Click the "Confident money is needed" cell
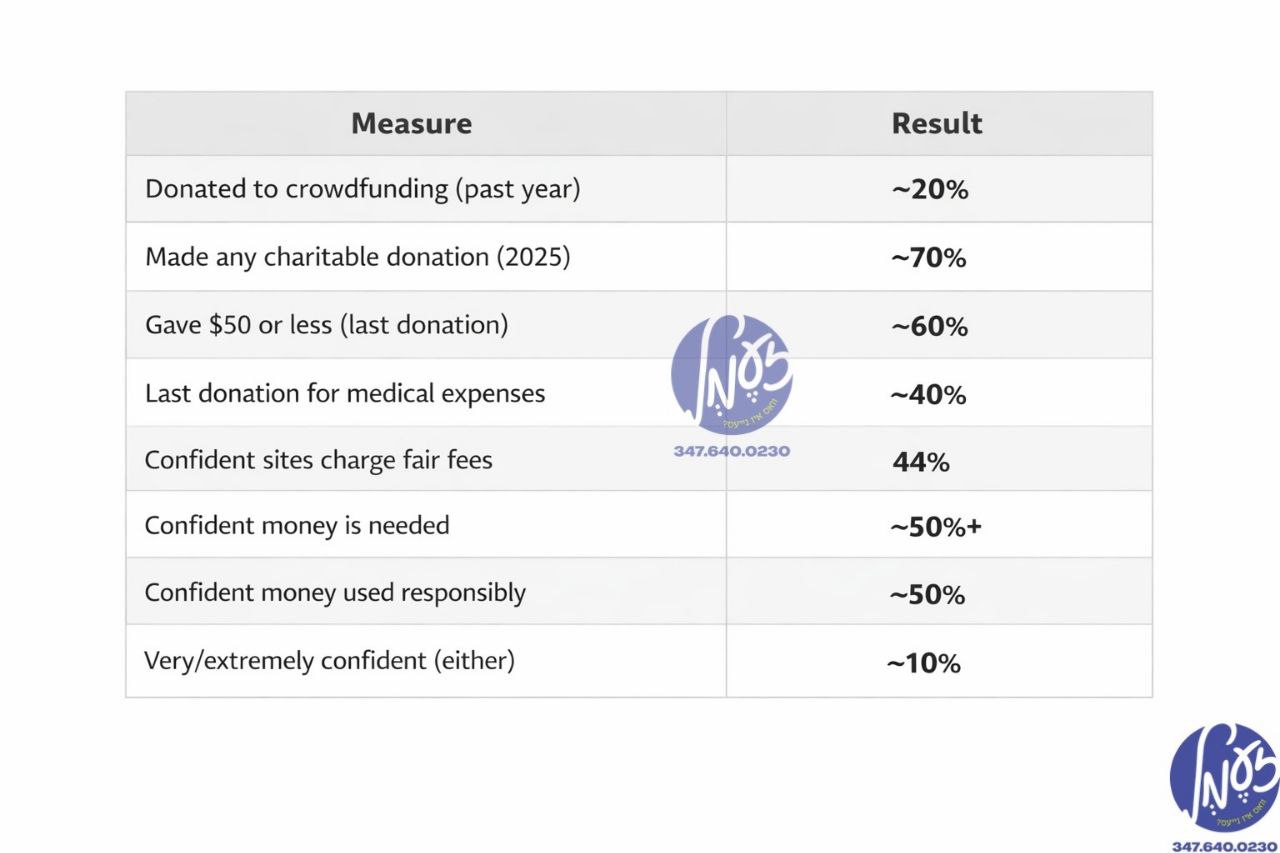This screenshot has width=1280, height=853. click(297, 525)
